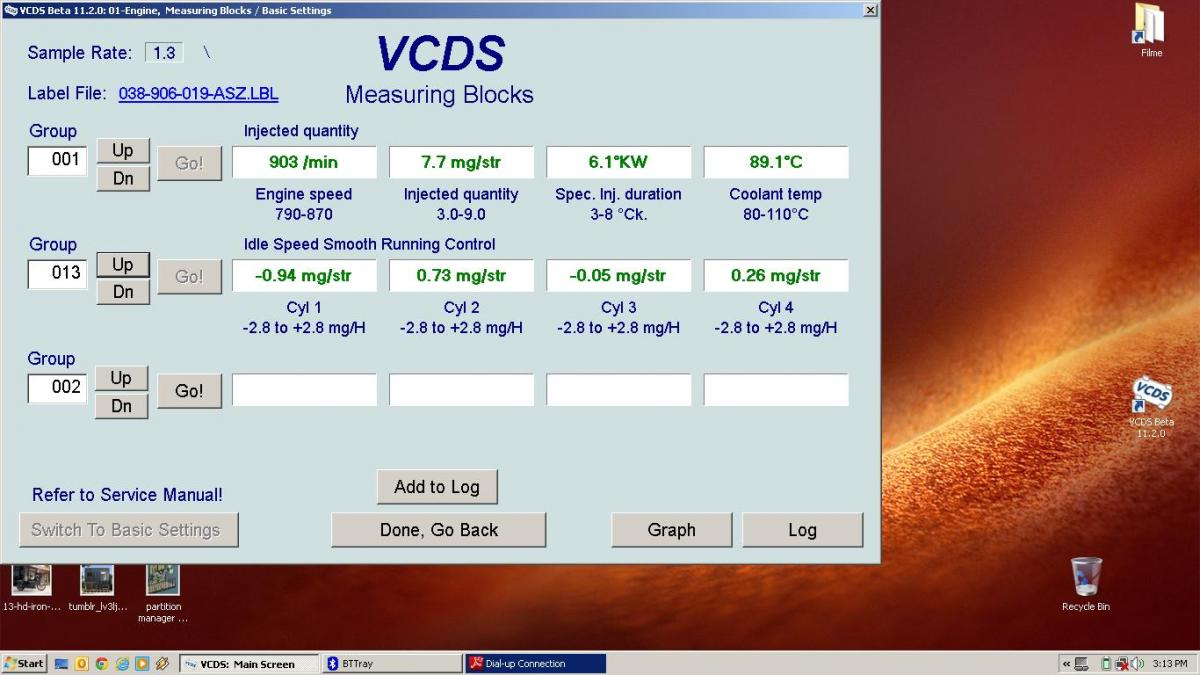Open the Filme folder shortcut on desktop
Image resolution: width=1200 pixels, height=675 pixels.
[1150, 30]
